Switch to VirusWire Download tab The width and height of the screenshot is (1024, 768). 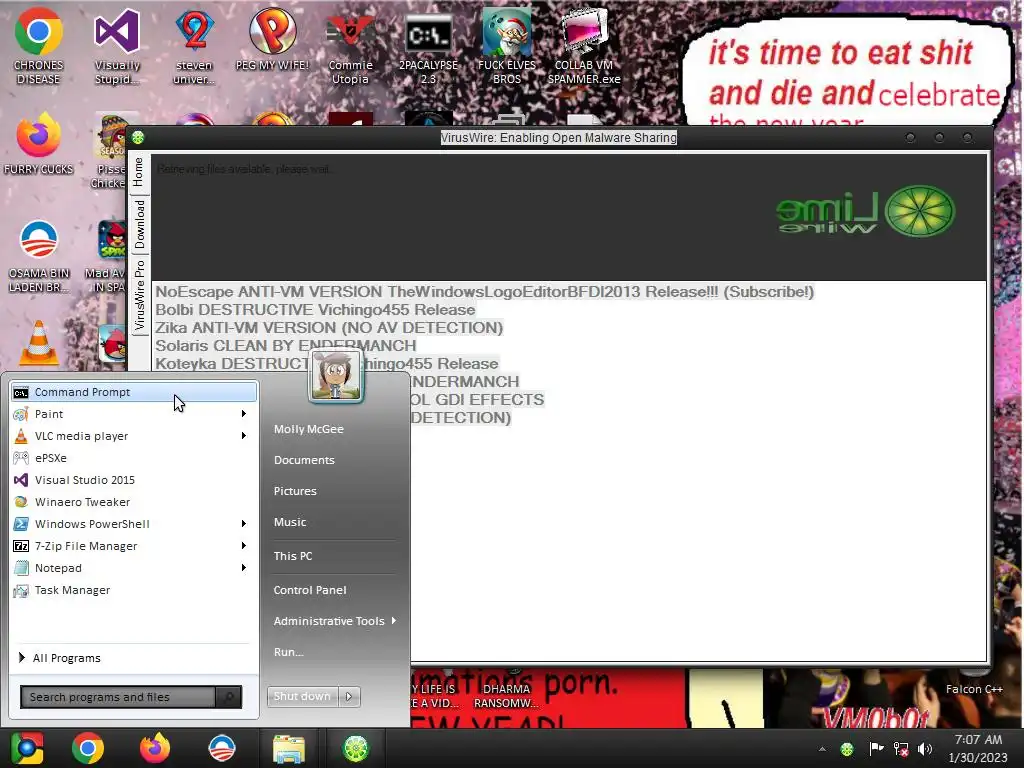[139, 224]
